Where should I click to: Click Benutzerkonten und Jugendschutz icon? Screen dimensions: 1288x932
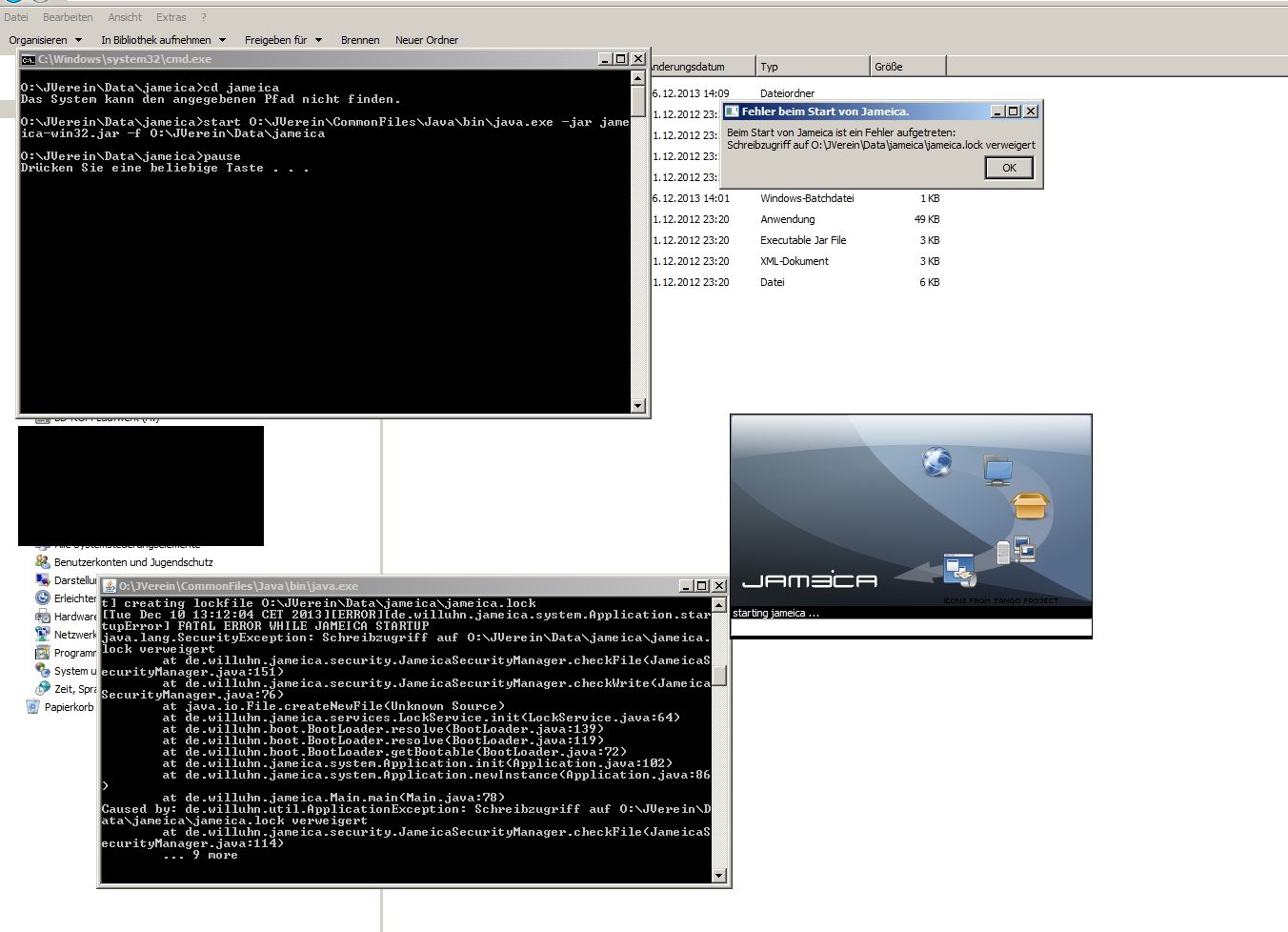pyautogui.click(x=42, y=562)
